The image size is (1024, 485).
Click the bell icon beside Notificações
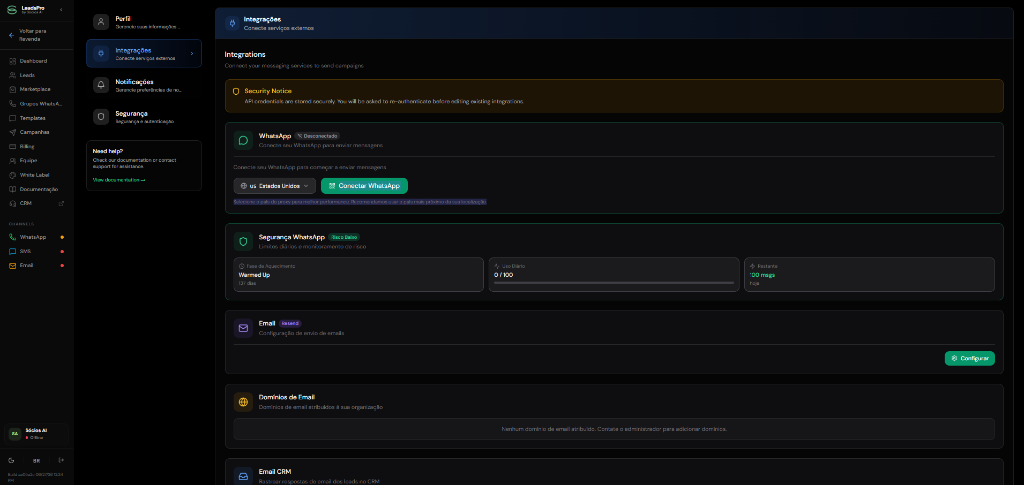pos(101,85)
